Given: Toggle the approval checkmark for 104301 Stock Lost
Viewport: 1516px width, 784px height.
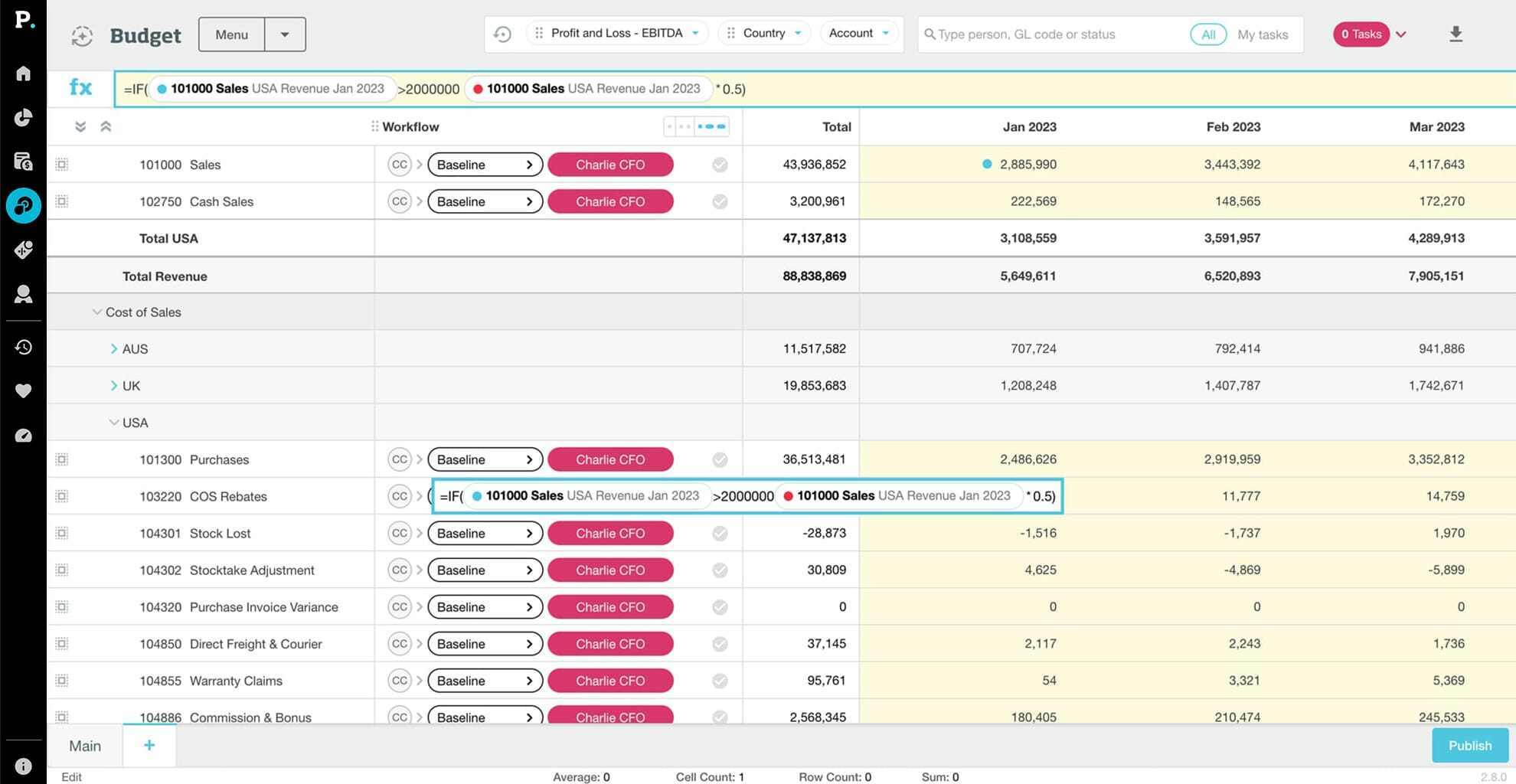Looking at the screenshot, I should point(720,534).
